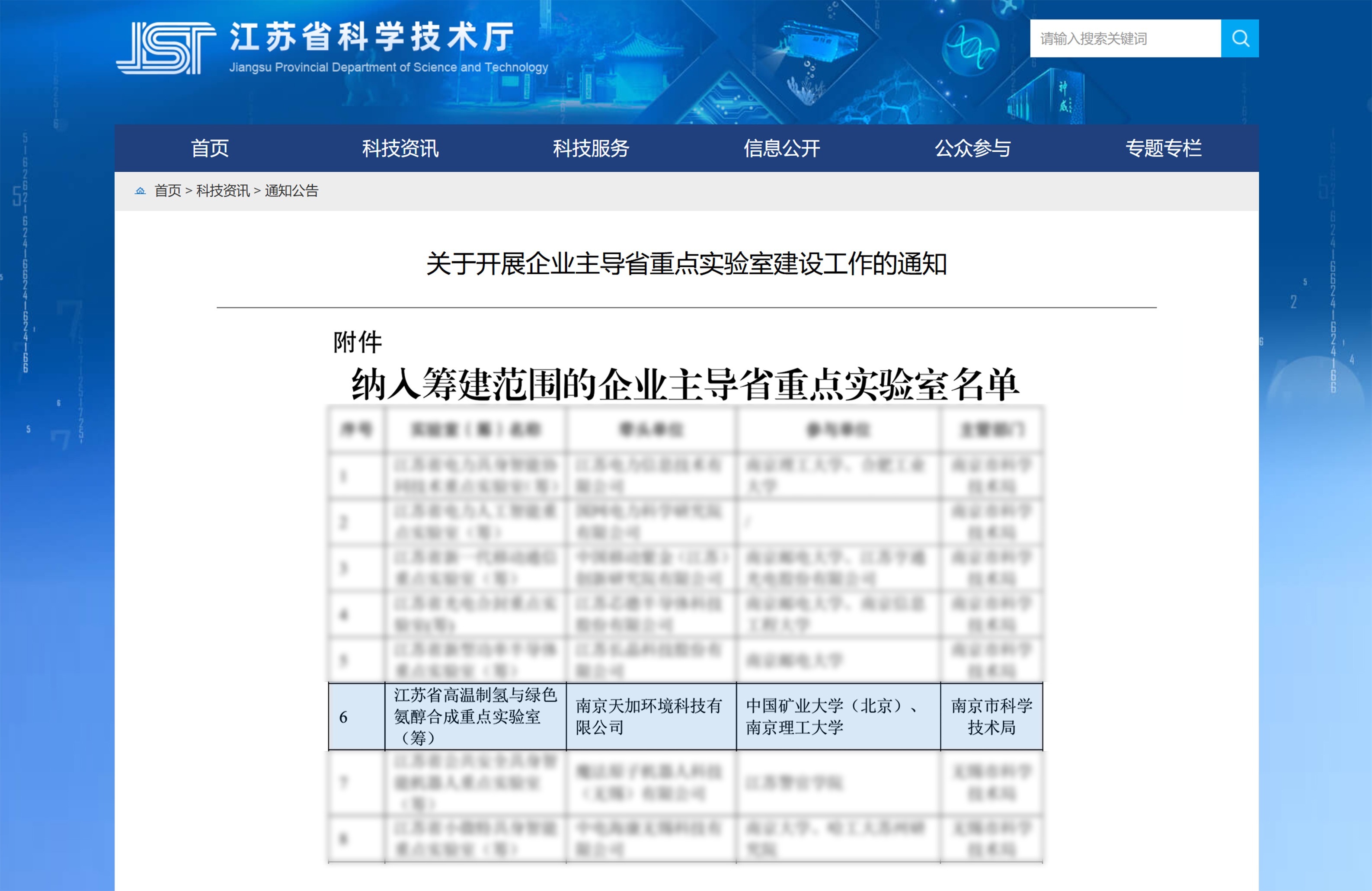Click Jiangsu Provincial Department of Science and Technology subtitle
The image size is (1372, 891).
click(x=389, y=67)
